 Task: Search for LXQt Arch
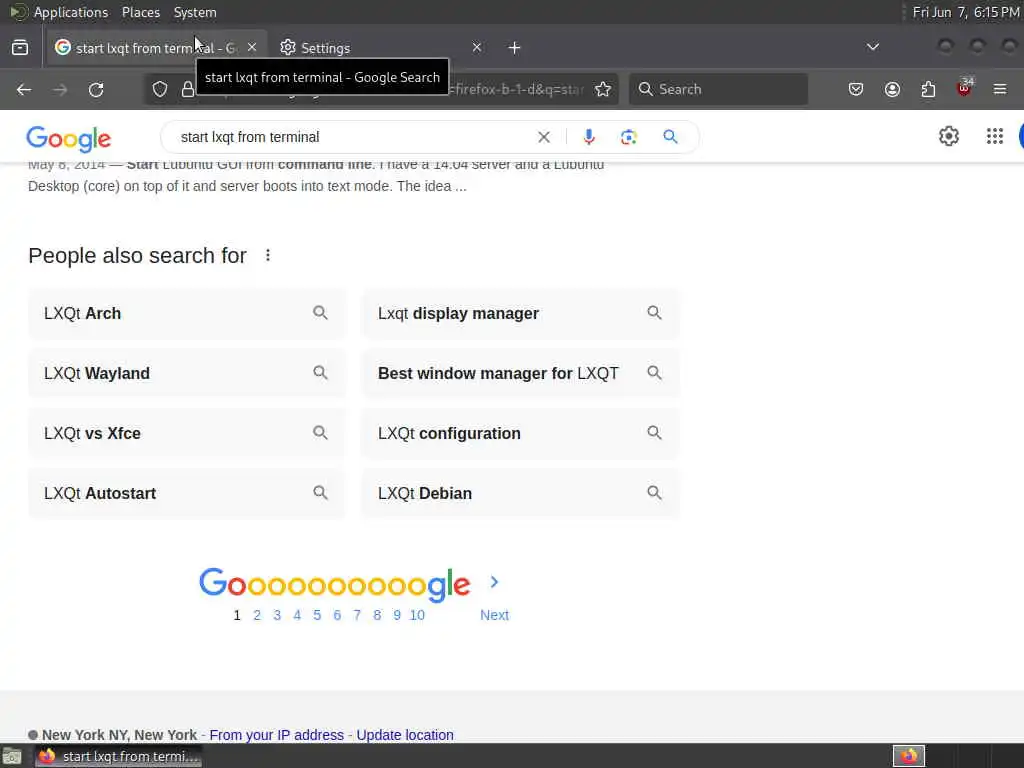point(187,313)
